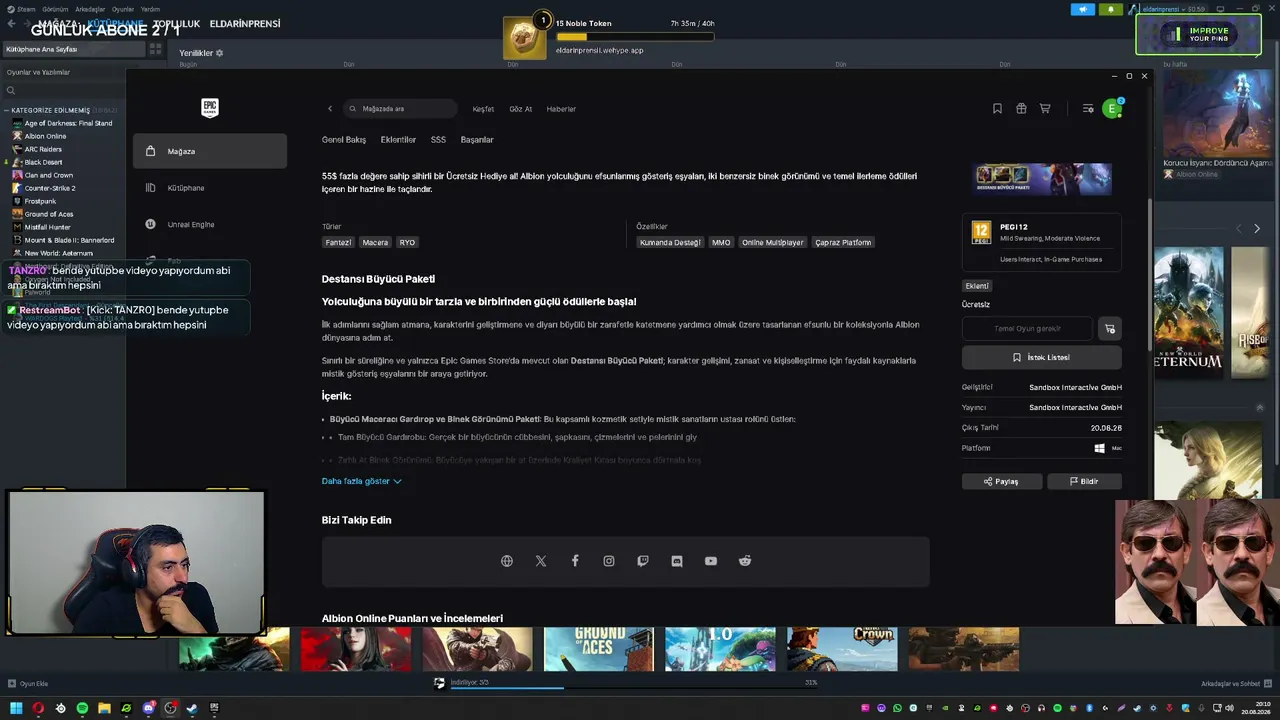1280x720 pixels.
Task: Go back with the launcher back arrow
Action: (330, 109)
